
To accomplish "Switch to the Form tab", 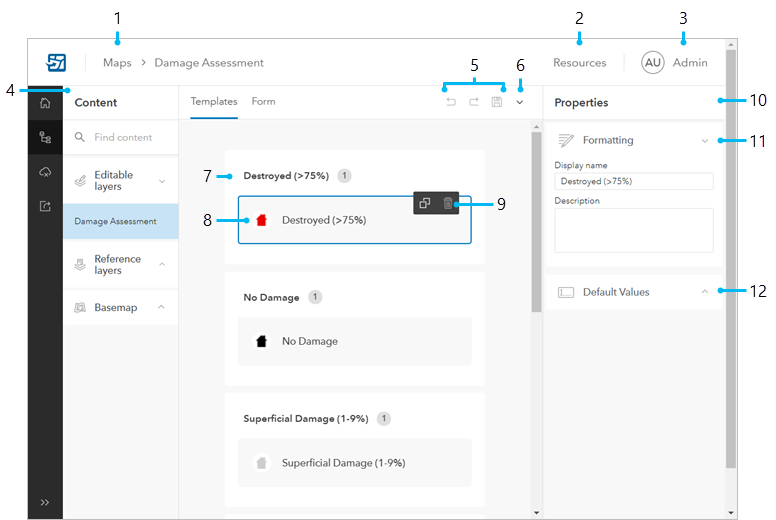I will 263,101.
